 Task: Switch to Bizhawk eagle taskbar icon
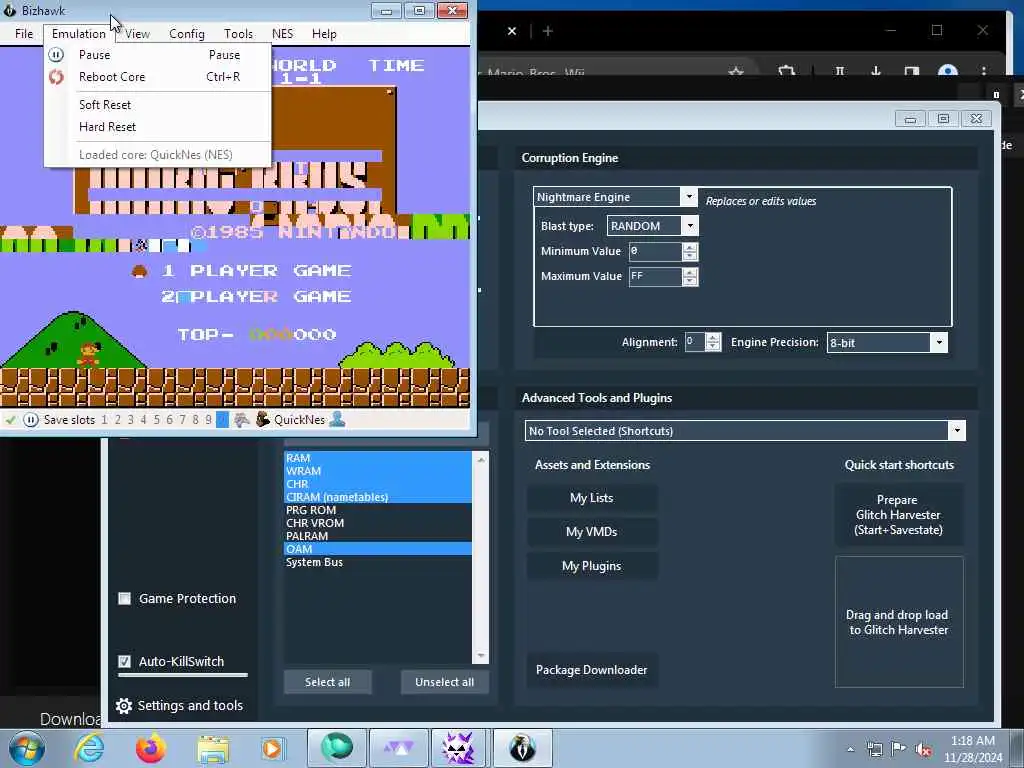tap(522, 748)
